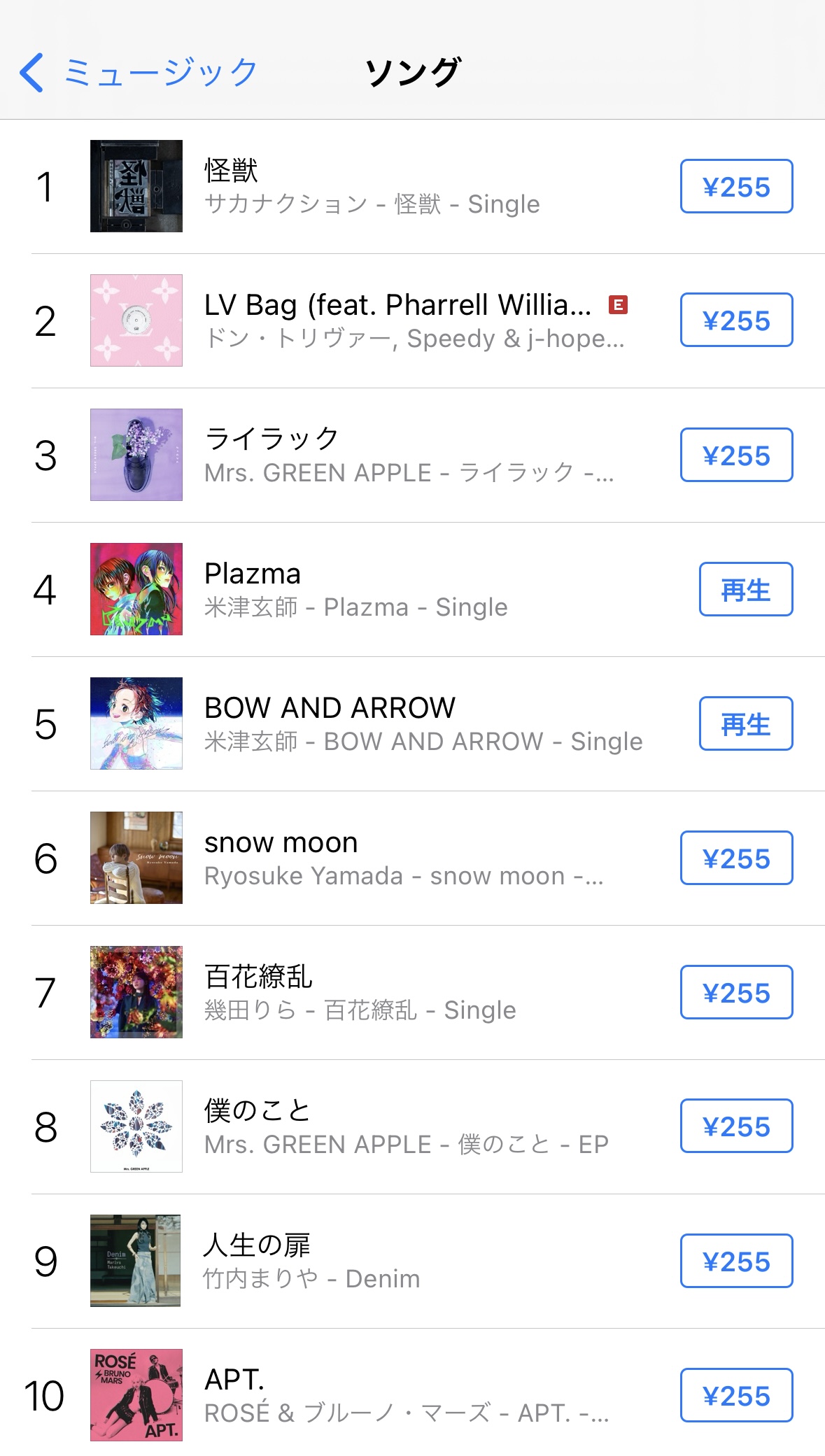
Task: Tap the explicit E badge on LV Bag
Action: pyautogui.click(x=618, y=305)
